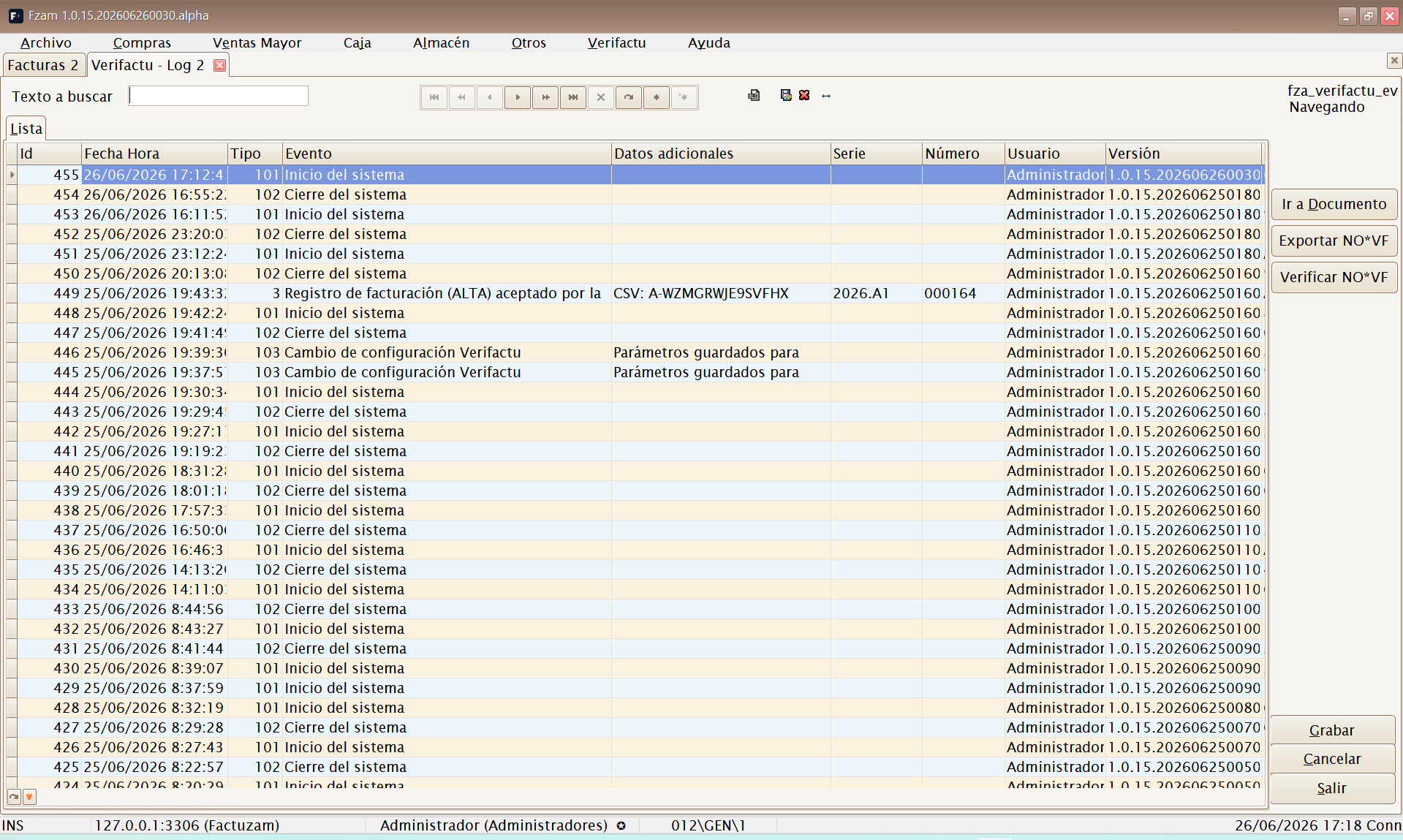Sort by the Tipo column header
The image size is (1403, 840).
pyautogui.click(x=255, y=154)
